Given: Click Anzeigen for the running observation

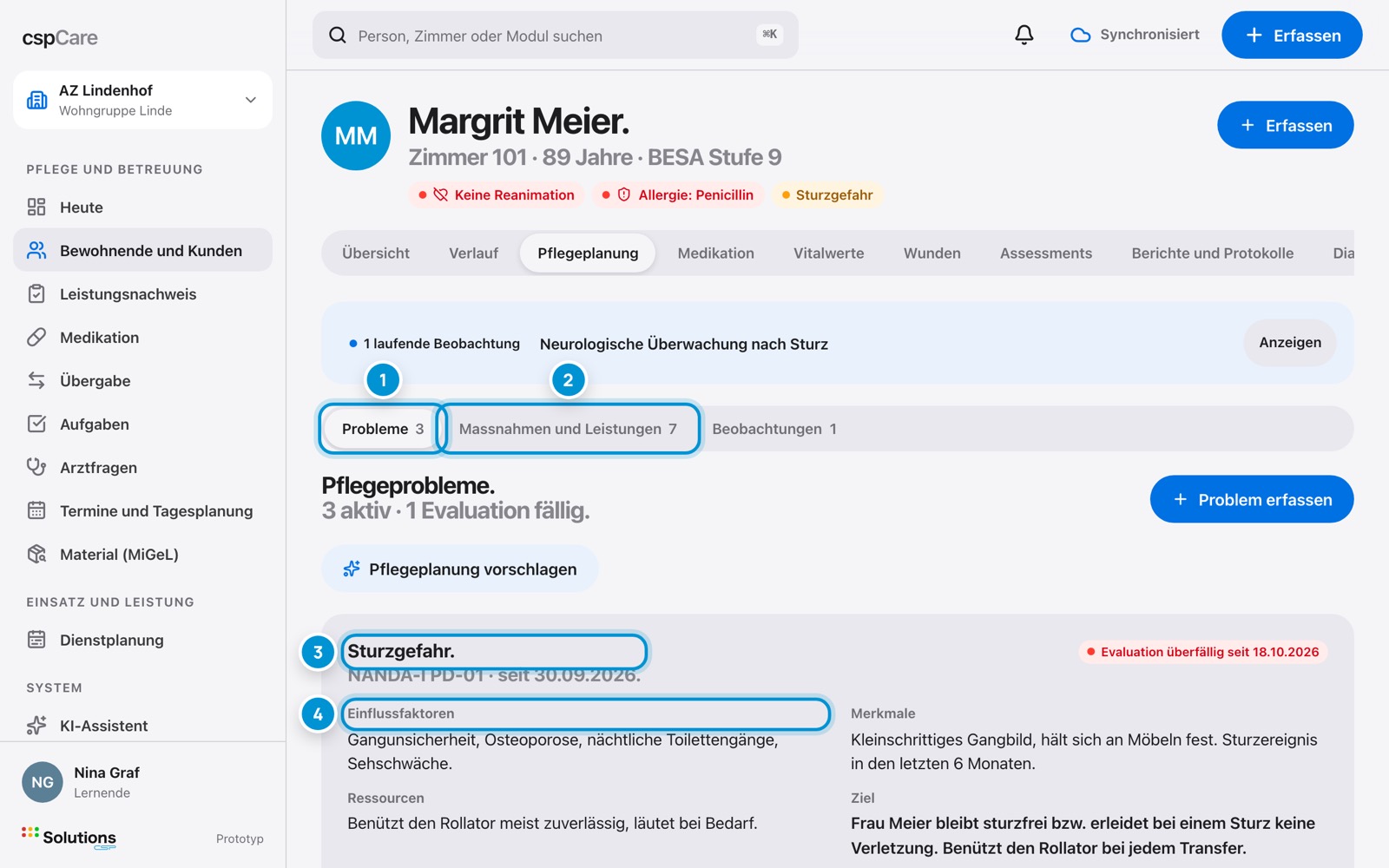Looking at the screenshot, I should [x=1290, y=343].
